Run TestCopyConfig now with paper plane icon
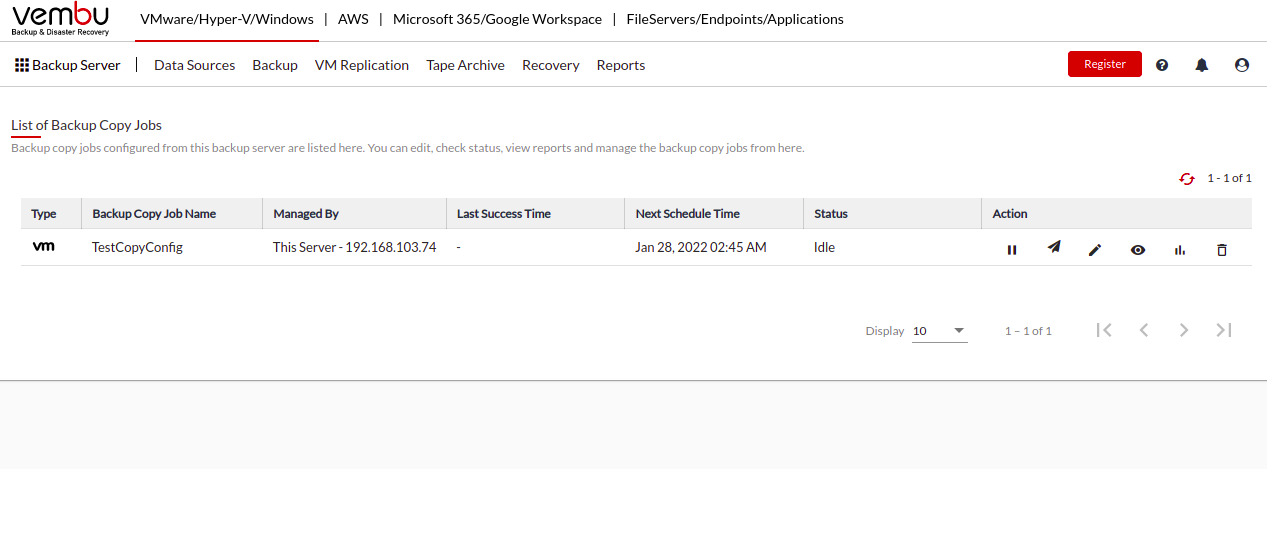 point(1054,247)
